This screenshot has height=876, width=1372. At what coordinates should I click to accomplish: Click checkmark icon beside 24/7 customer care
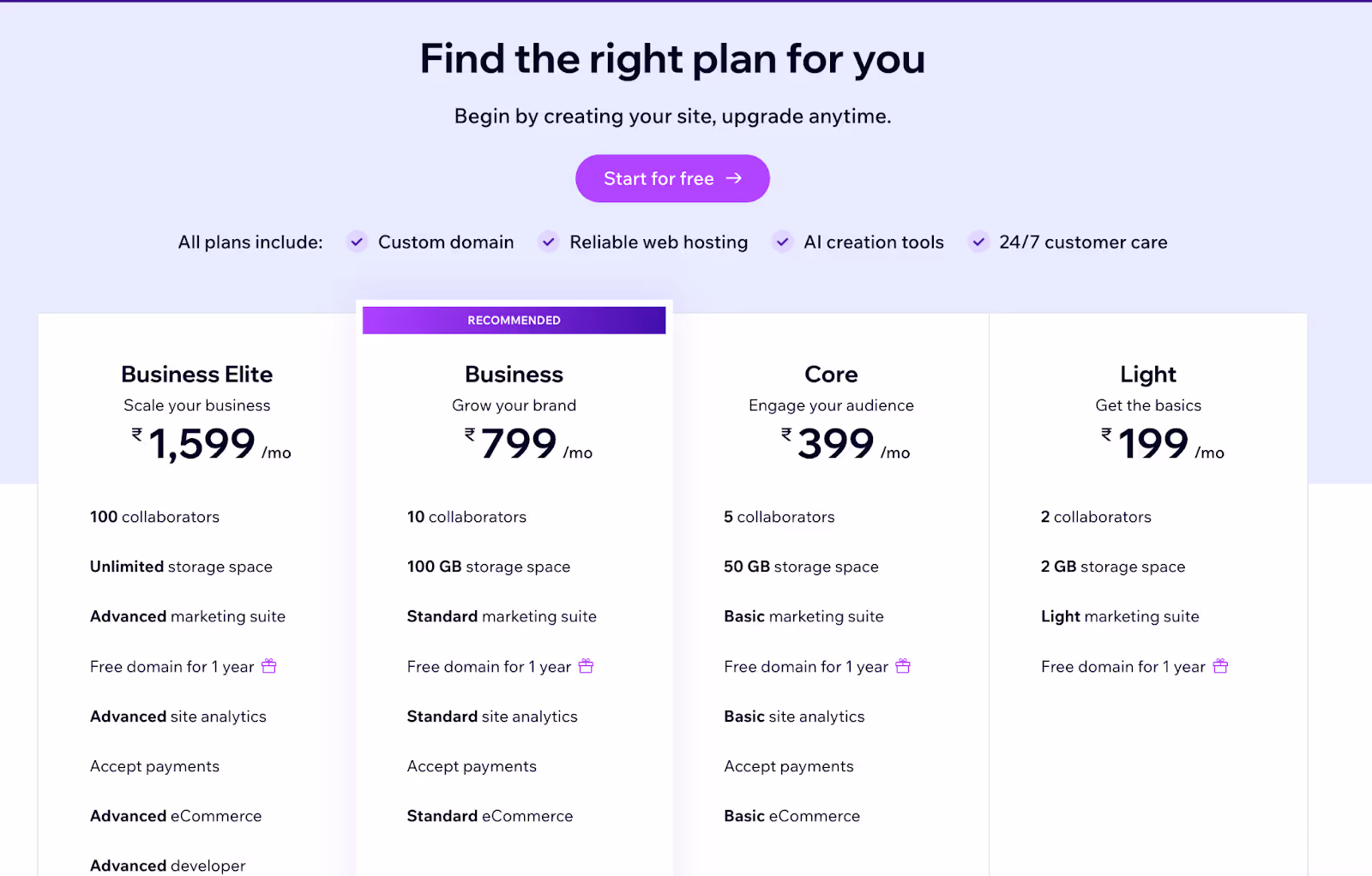978,242
